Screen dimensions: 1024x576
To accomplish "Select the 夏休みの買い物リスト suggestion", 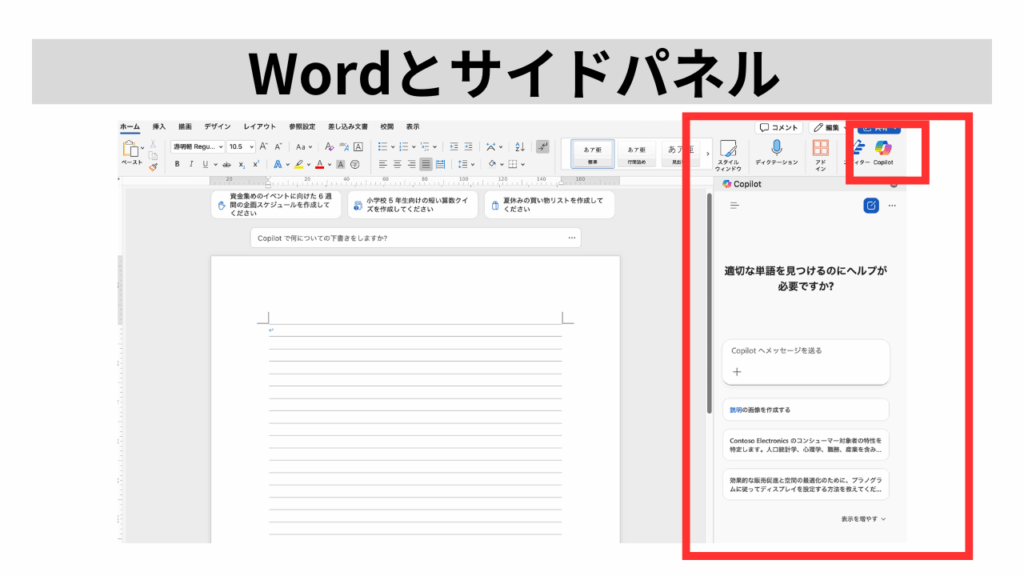I will (x=549, y=204).
